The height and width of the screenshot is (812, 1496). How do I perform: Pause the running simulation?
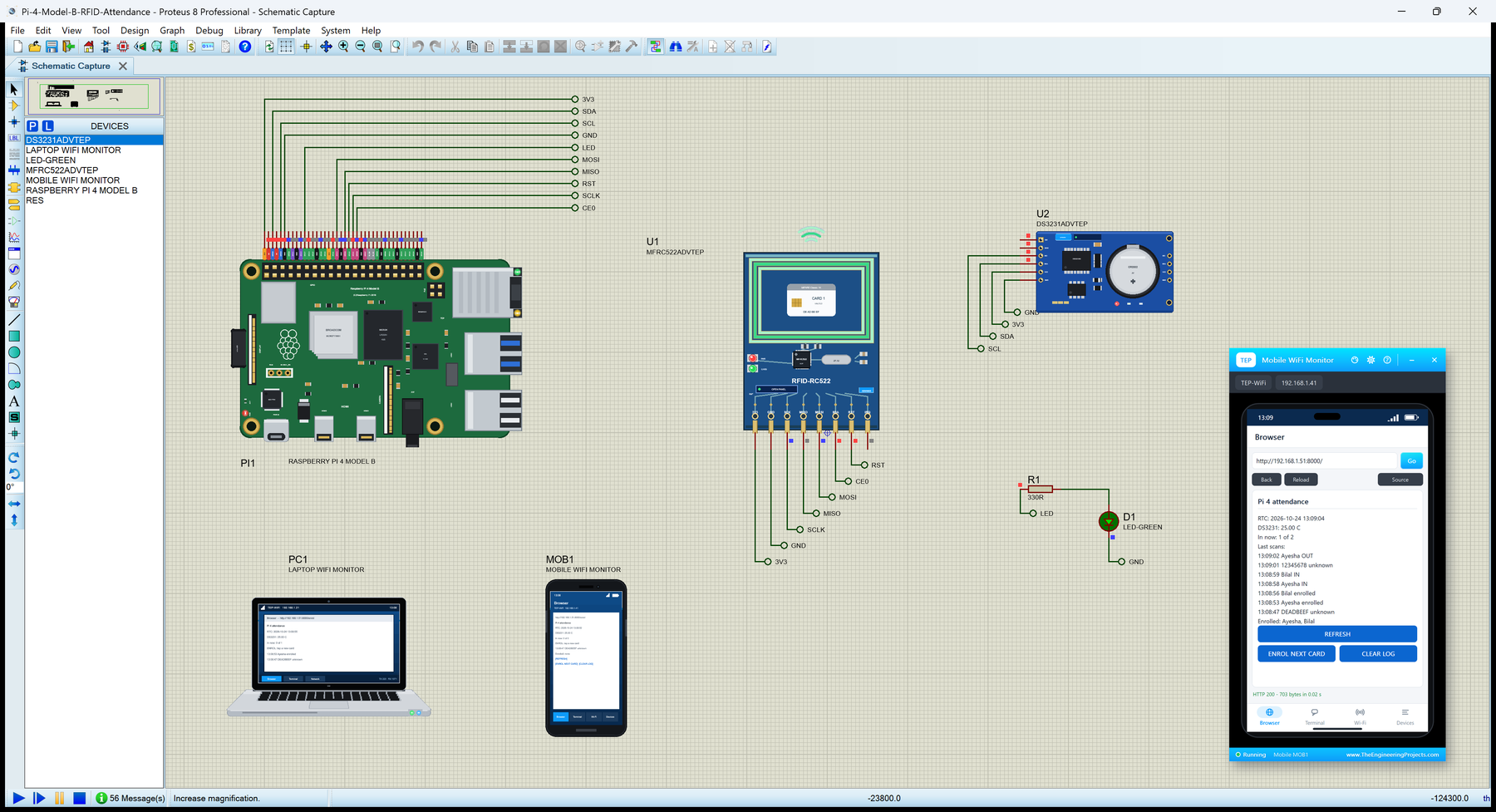[59, 798]
